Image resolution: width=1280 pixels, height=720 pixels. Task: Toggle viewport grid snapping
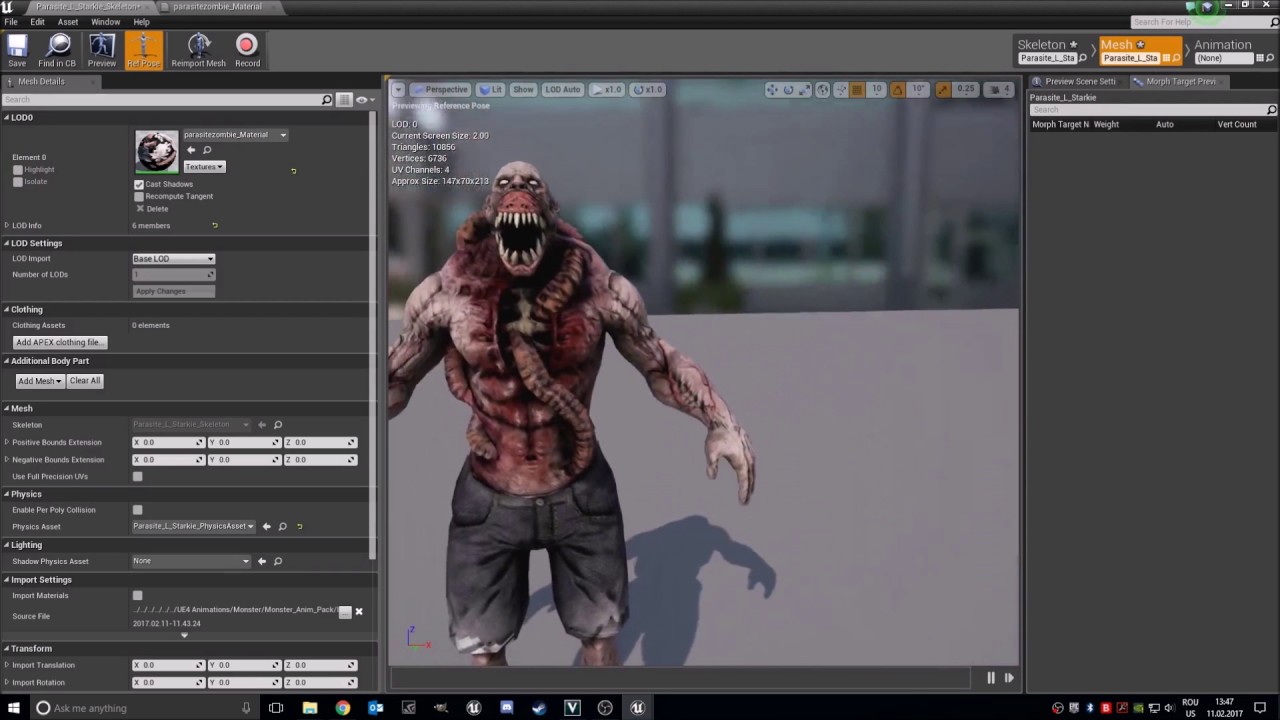[x=857, y=90]
